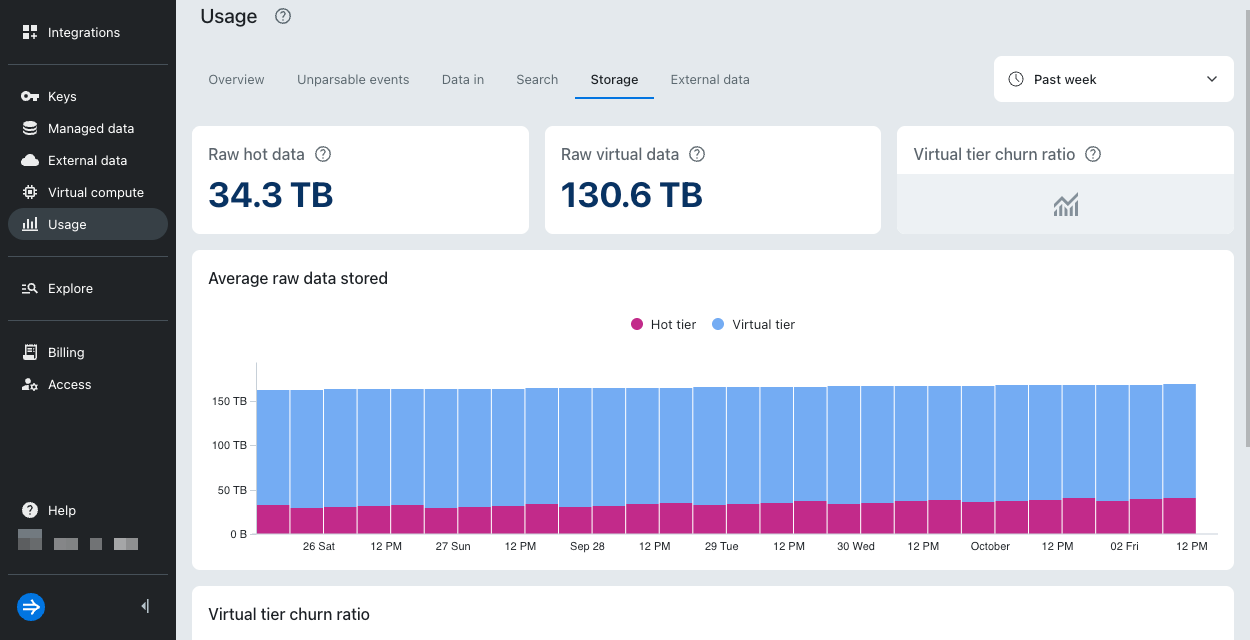Click the chevron arrow of the Past week selector
Screen dimensions: 1250x640
[1212, 79]
